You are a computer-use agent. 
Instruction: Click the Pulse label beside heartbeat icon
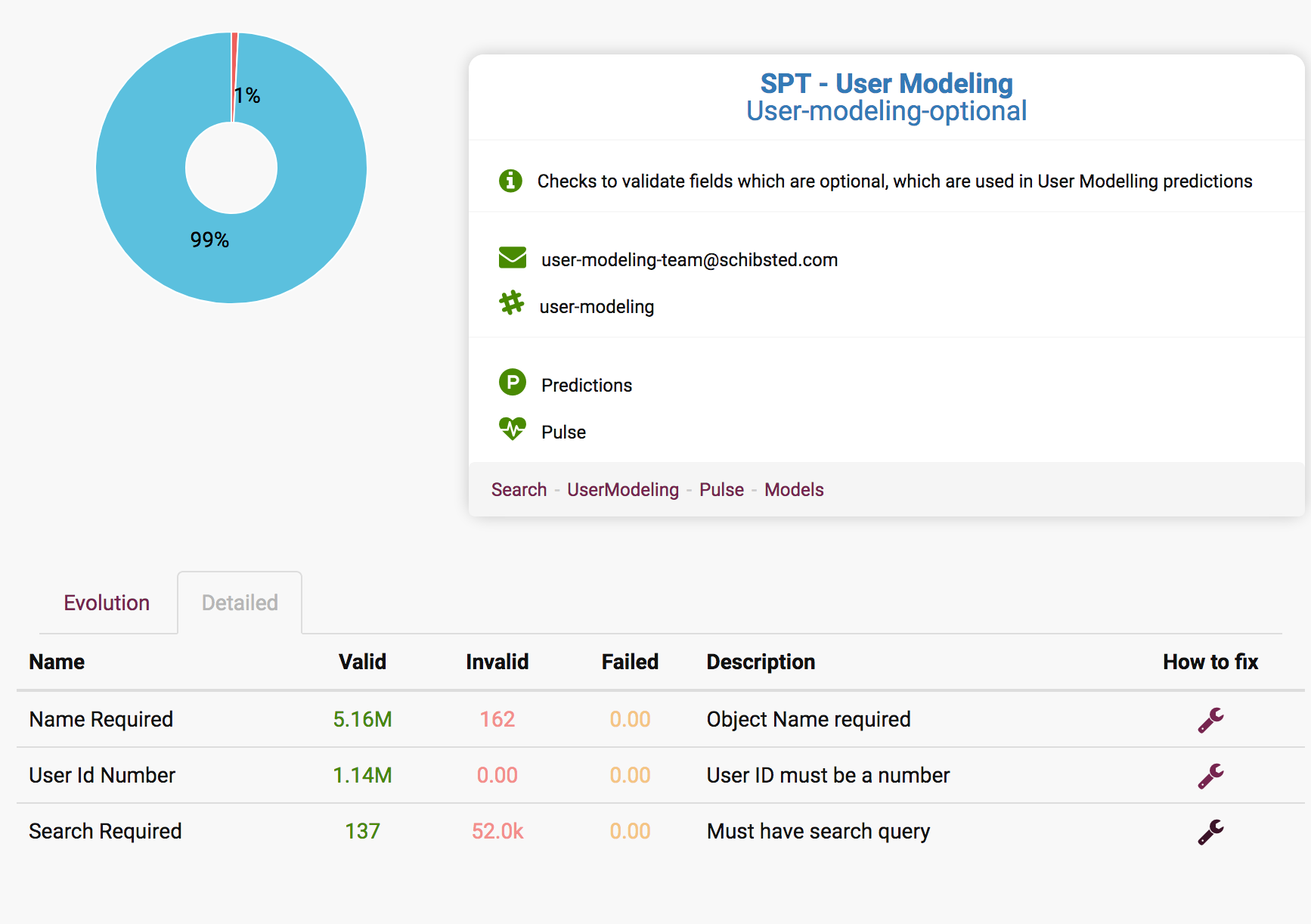[x=563, y=433]
